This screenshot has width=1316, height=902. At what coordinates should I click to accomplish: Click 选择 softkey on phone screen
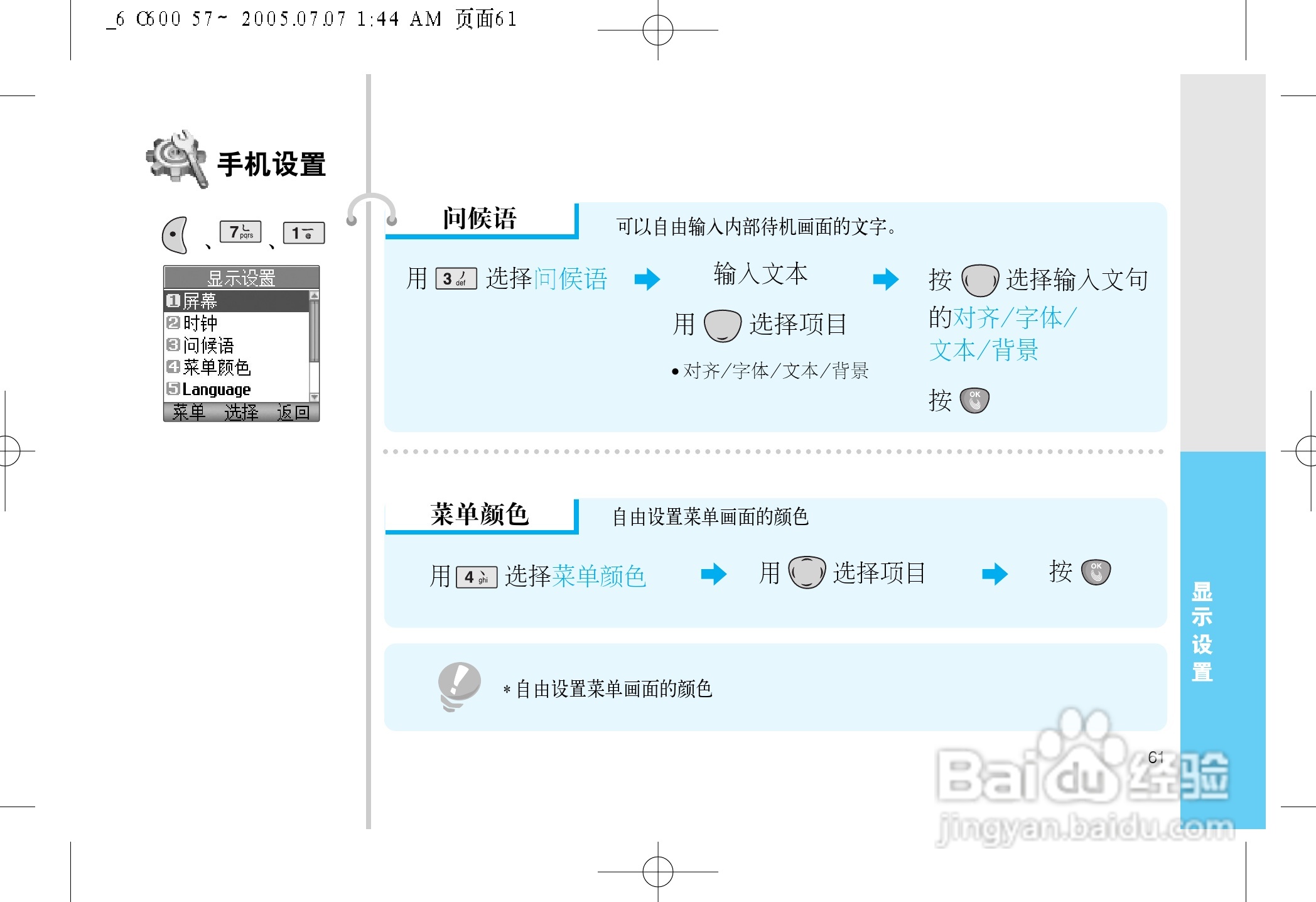(241, 412)
